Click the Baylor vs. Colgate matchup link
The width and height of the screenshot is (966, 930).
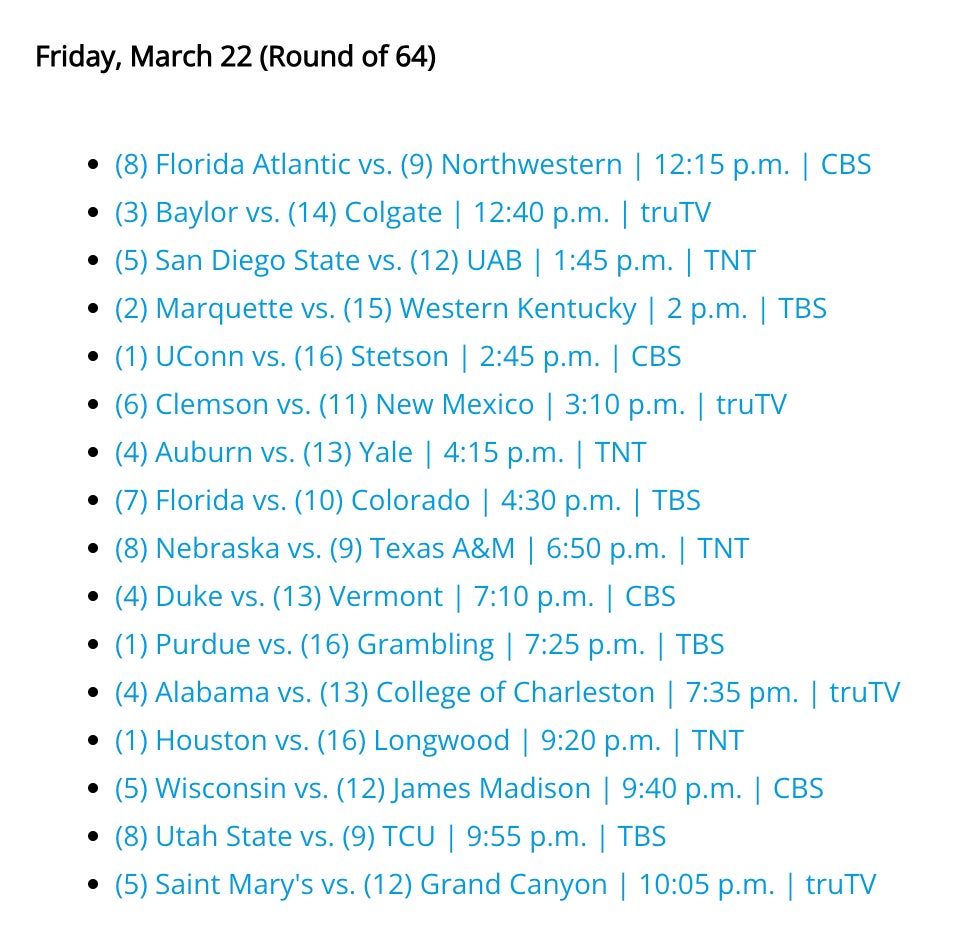click(x=412, y=213)
